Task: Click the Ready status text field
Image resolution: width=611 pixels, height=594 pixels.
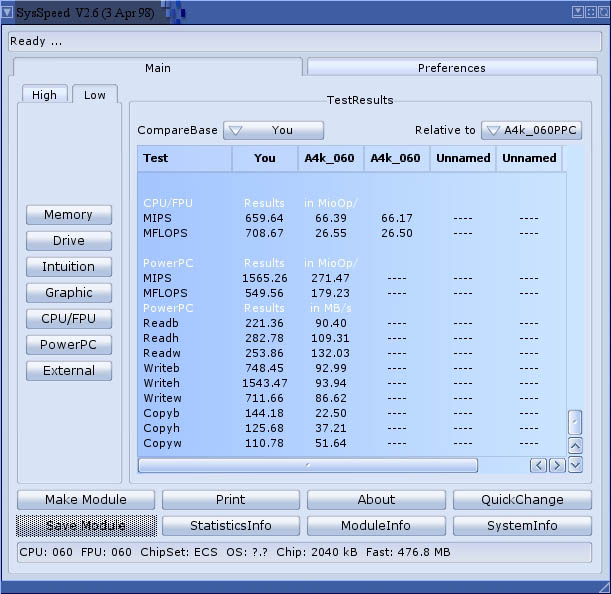Action: tap(305, 41)
